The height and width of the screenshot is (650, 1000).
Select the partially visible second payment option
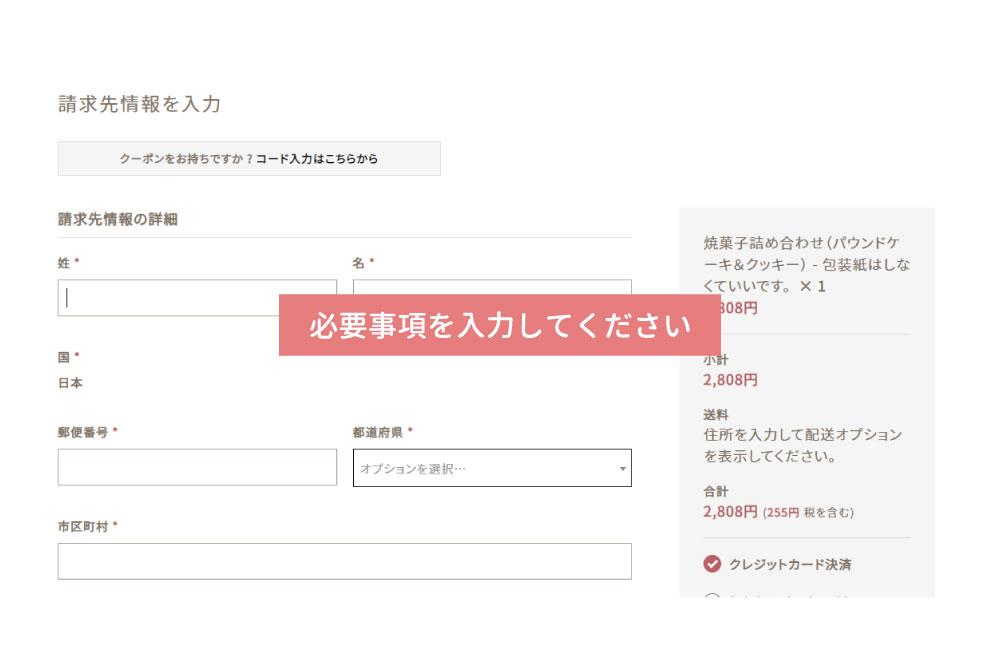pos(712,597)
